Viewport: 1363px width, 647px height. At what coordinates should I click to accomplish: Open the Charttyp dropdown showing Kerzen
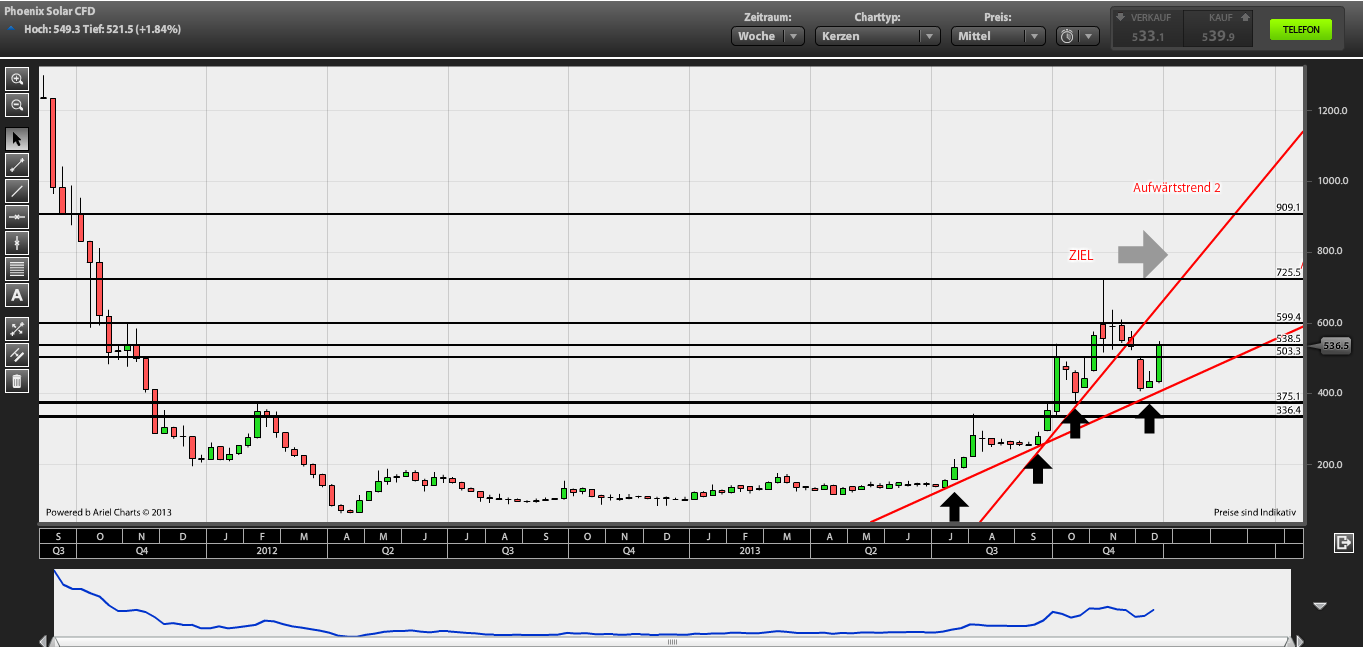(x=878, y=36)
